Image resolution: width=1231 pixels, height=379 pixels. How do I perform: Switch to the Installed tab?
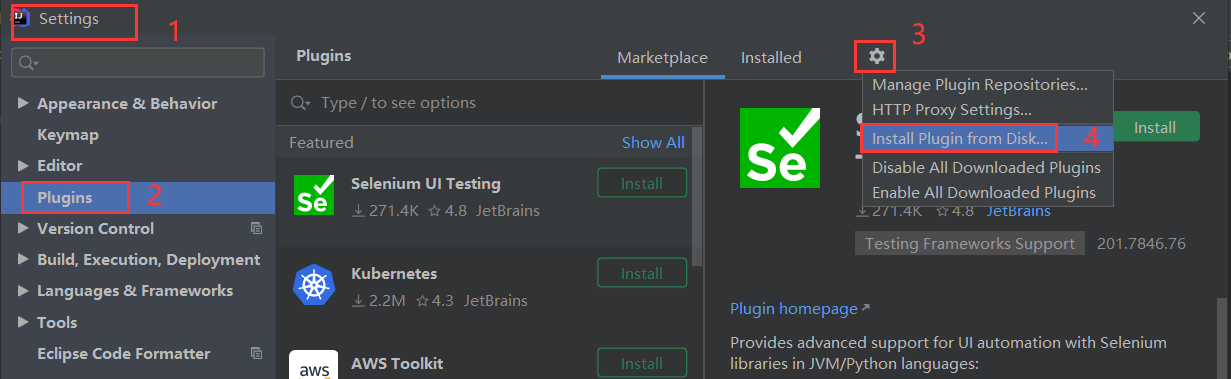point(771,57)
